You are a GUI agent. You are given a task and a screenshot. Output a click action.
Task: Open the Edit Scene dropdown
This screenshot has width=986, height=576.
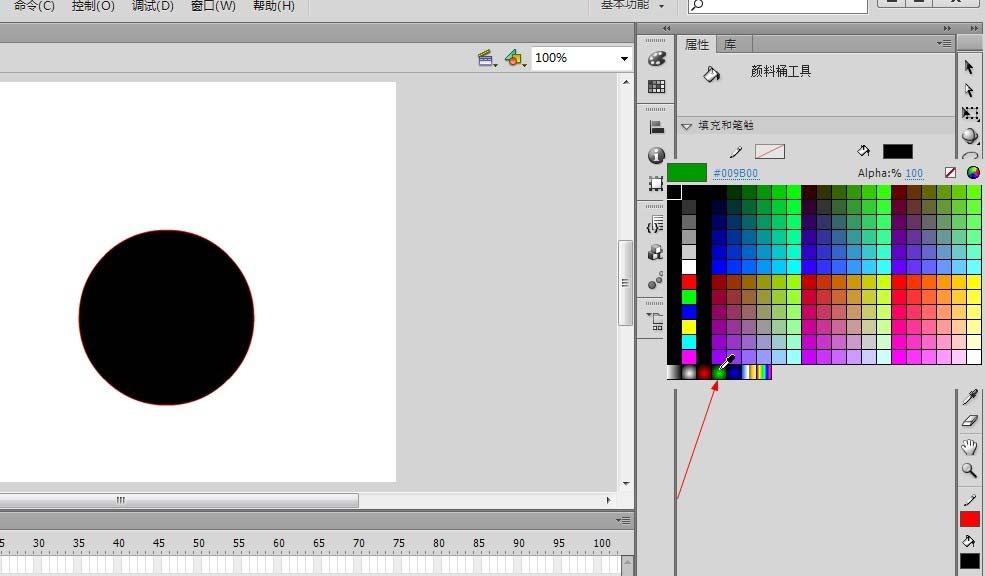tap(488, 59)
